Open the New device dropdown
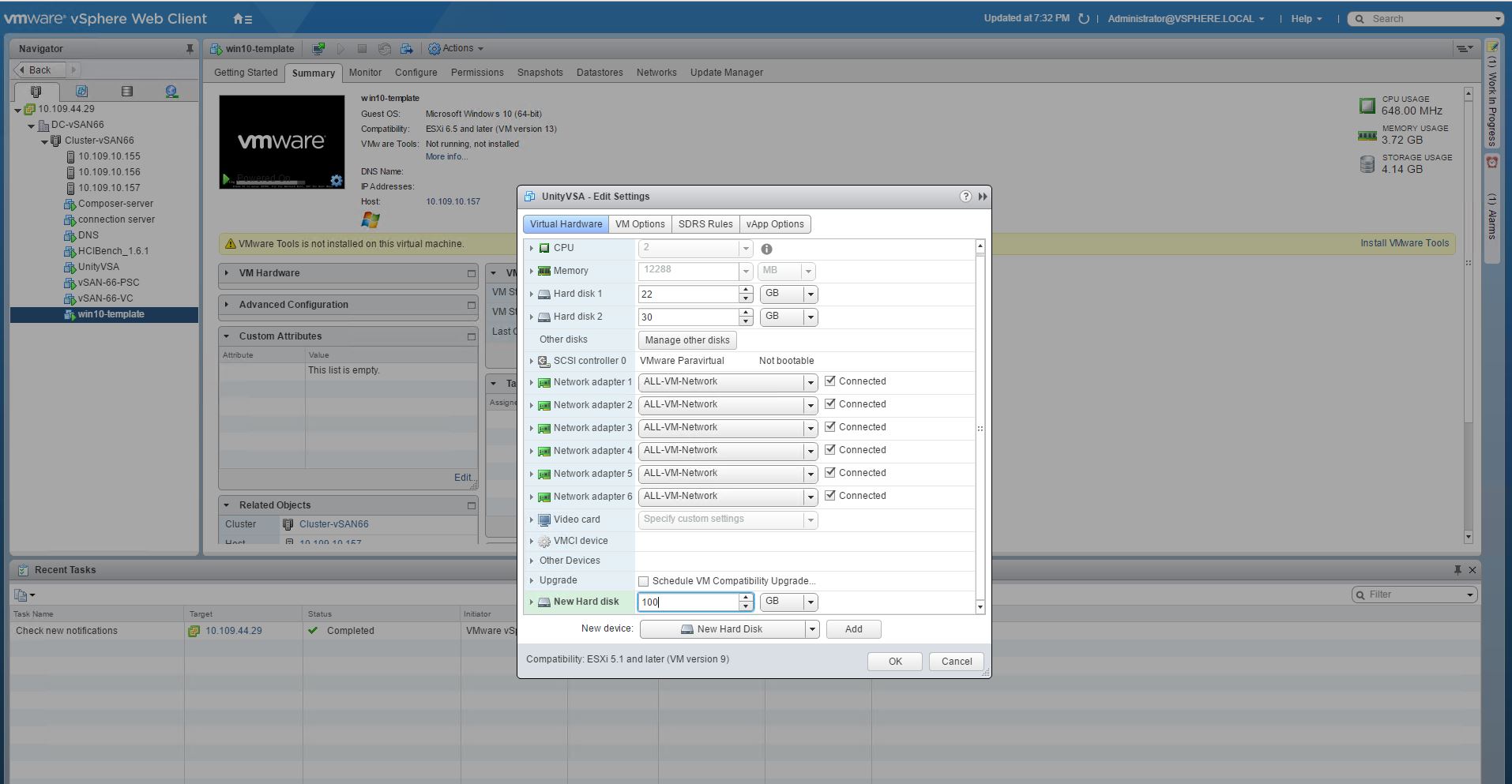The height and width of the screenshot is (784, 1512). coord(811,629)
